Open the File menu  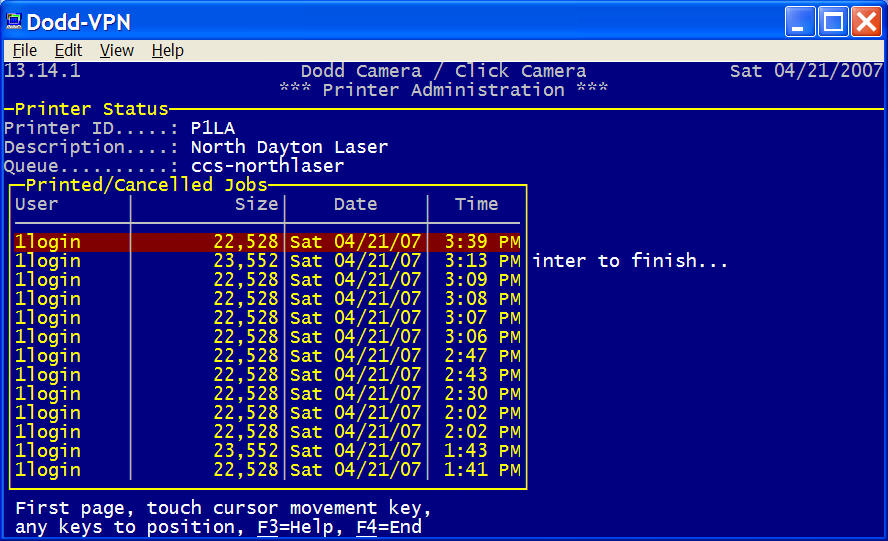pos(24,50)
